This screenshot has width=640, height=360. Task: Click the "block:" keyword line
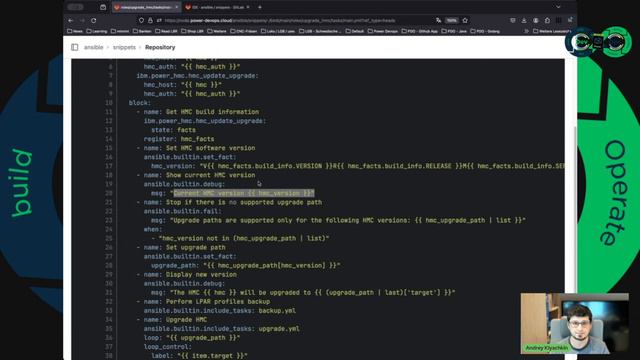point(140,103)
